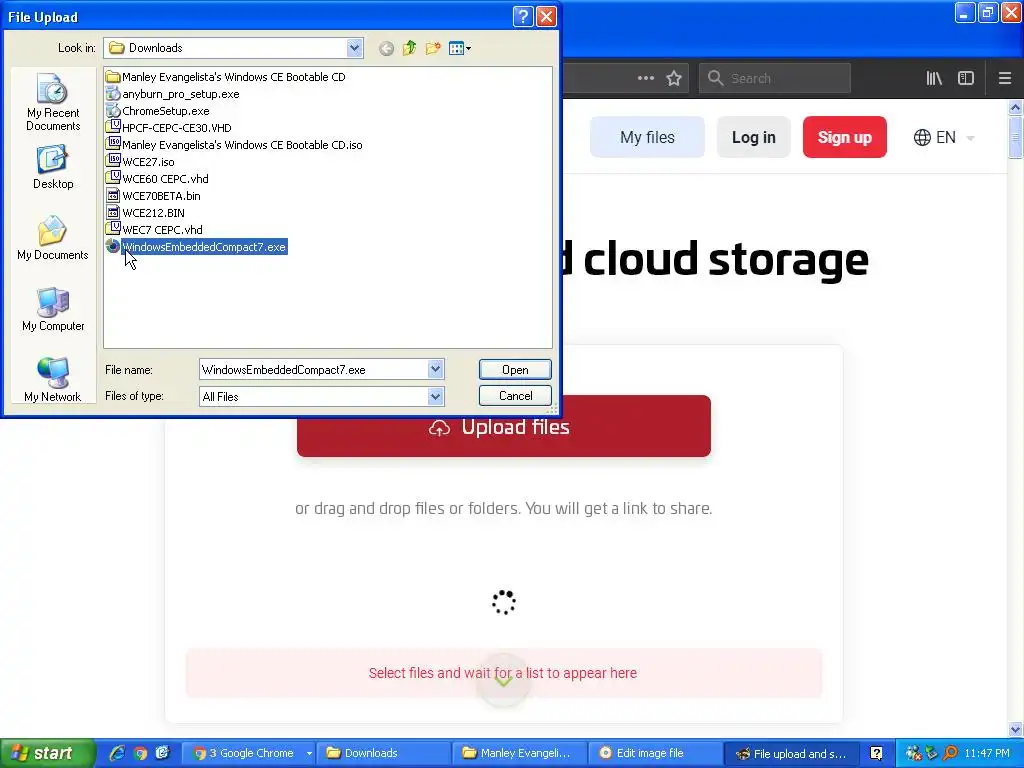Screen dimensions: 1024x768
Task: Open My Network places in dialog
Action: pos(53,380)
